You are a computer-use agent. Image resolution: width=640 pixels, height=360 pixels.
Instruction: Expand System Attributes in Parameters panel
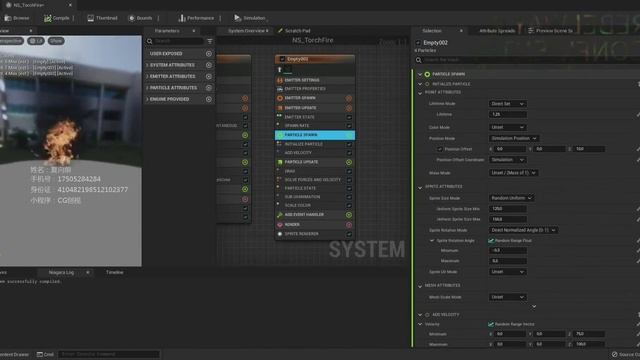point(147,65)
